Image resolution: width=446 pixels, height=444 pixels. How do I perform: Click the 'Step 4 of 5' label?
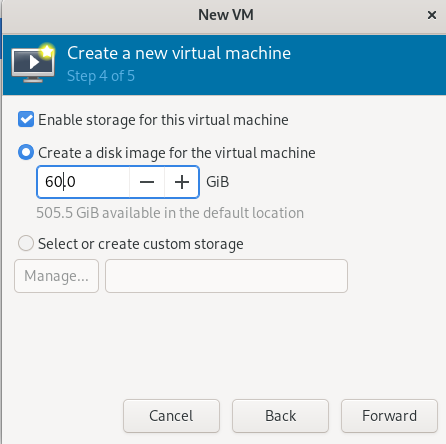(101, 76)
